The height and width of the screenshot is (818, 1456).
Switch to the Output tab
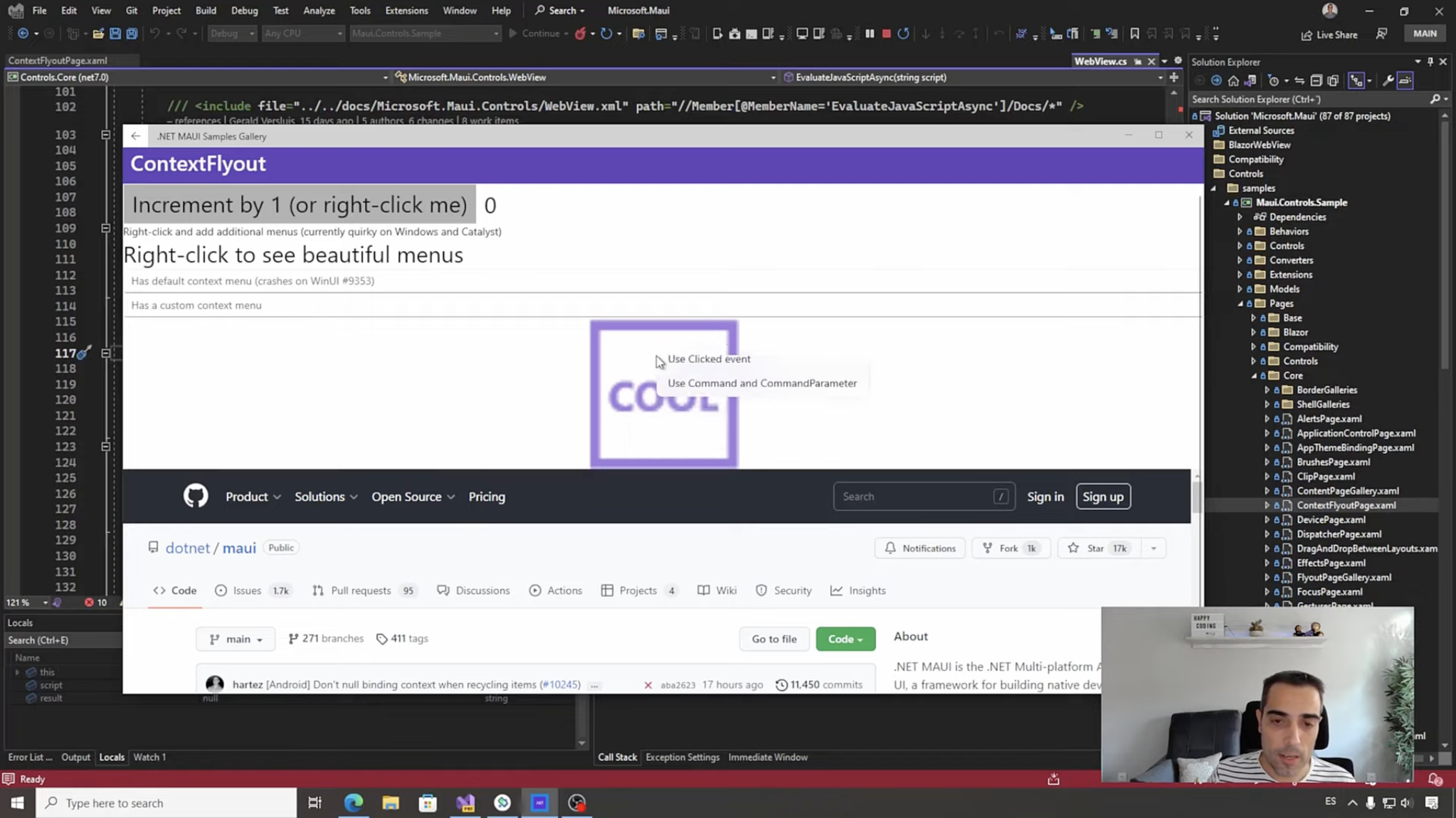coord(75,758)
